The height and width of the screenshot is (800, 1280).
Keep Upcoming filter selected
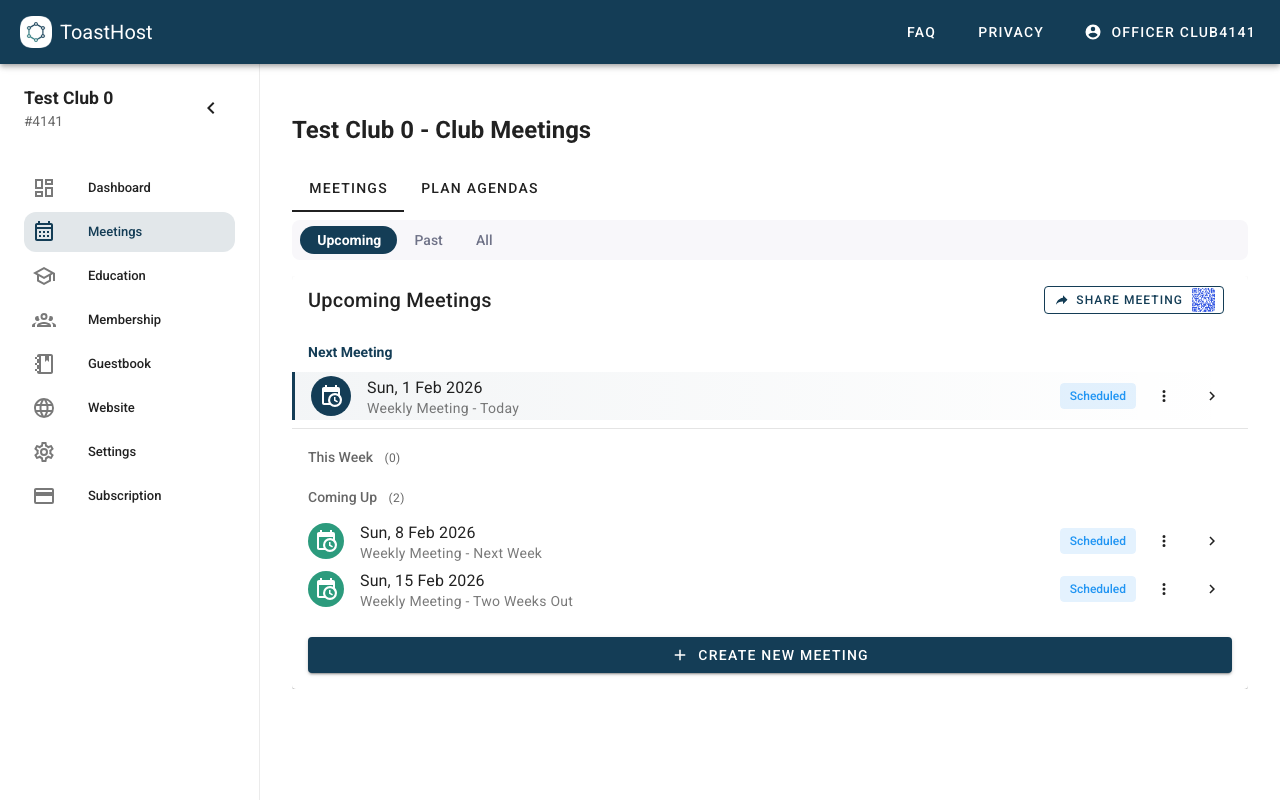[348, 240]
